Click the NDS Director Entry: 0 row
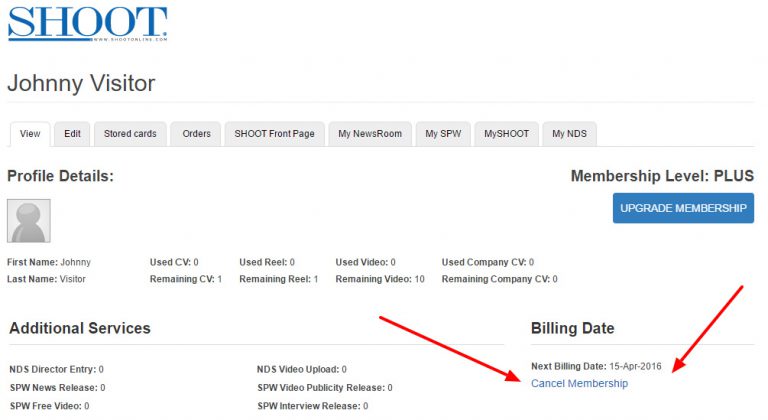This screenshot has width=768, height=420. tap(56, 369)
